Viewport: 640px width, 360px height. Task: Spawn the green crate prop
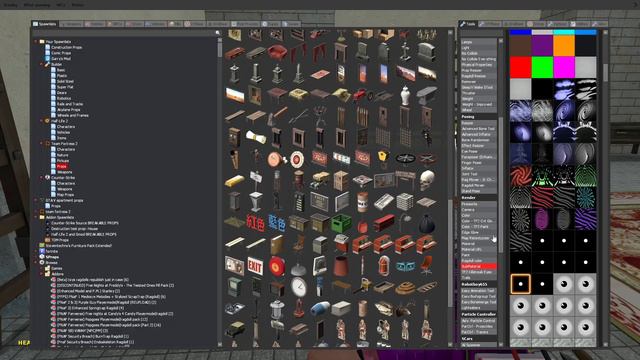pyautogui.click(x=341, y=223)
